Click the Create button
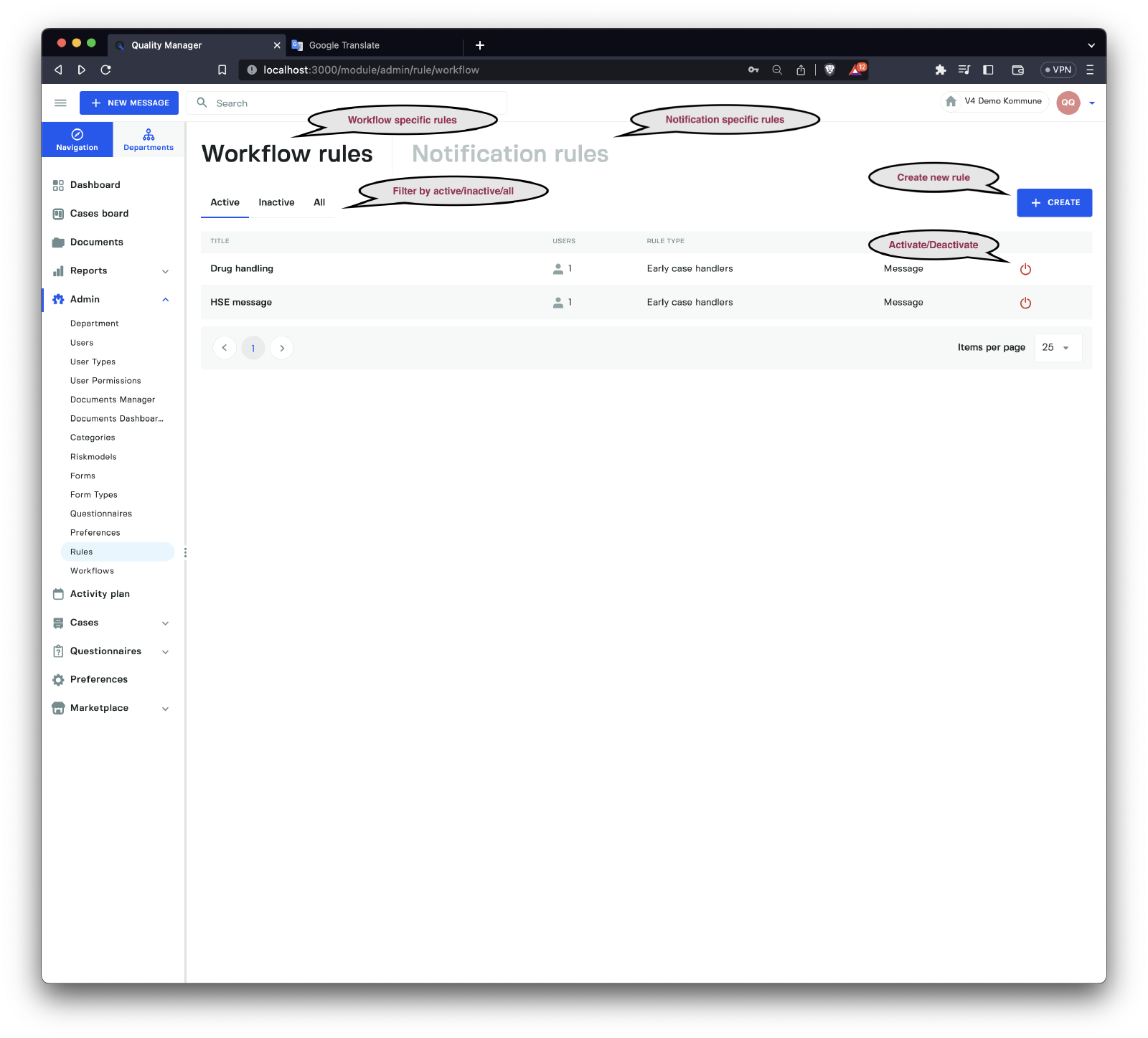This screenshot has width=1148, height=1038. click(x=1054, y=203)
